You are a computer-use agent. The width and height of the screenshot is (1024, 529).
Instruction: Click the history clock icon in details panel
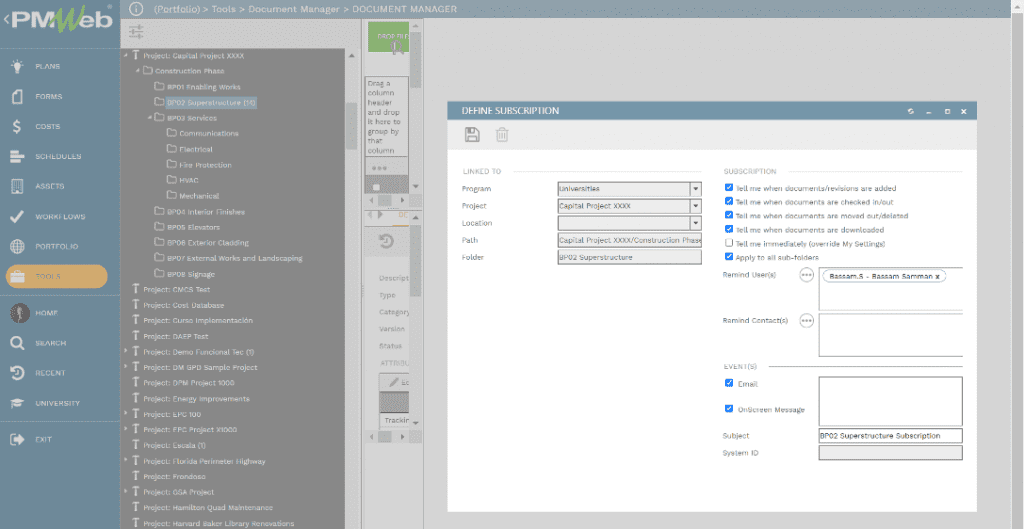[x=386, y=242]
